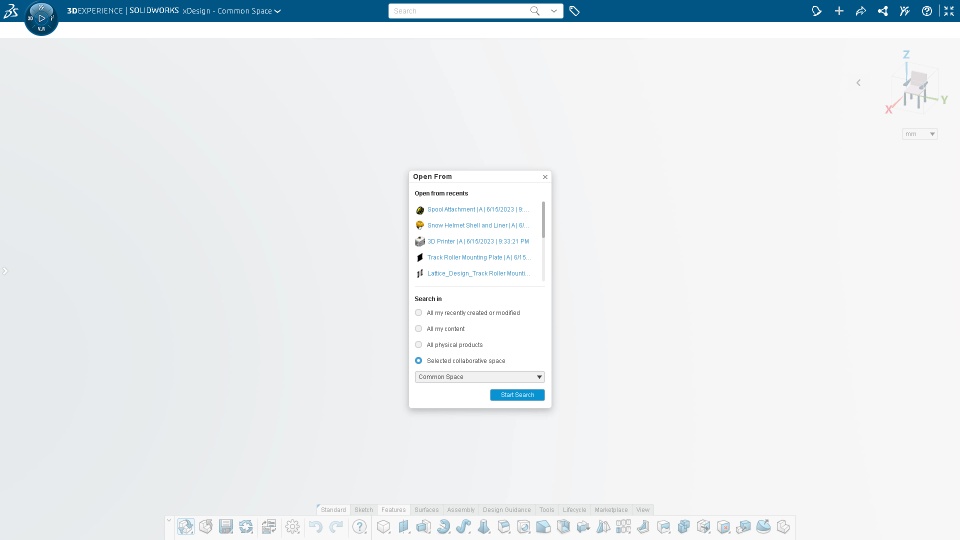This screenshot has height=540, width=960.
Task: Select the Loft feature icon
Action: point(484,527)
